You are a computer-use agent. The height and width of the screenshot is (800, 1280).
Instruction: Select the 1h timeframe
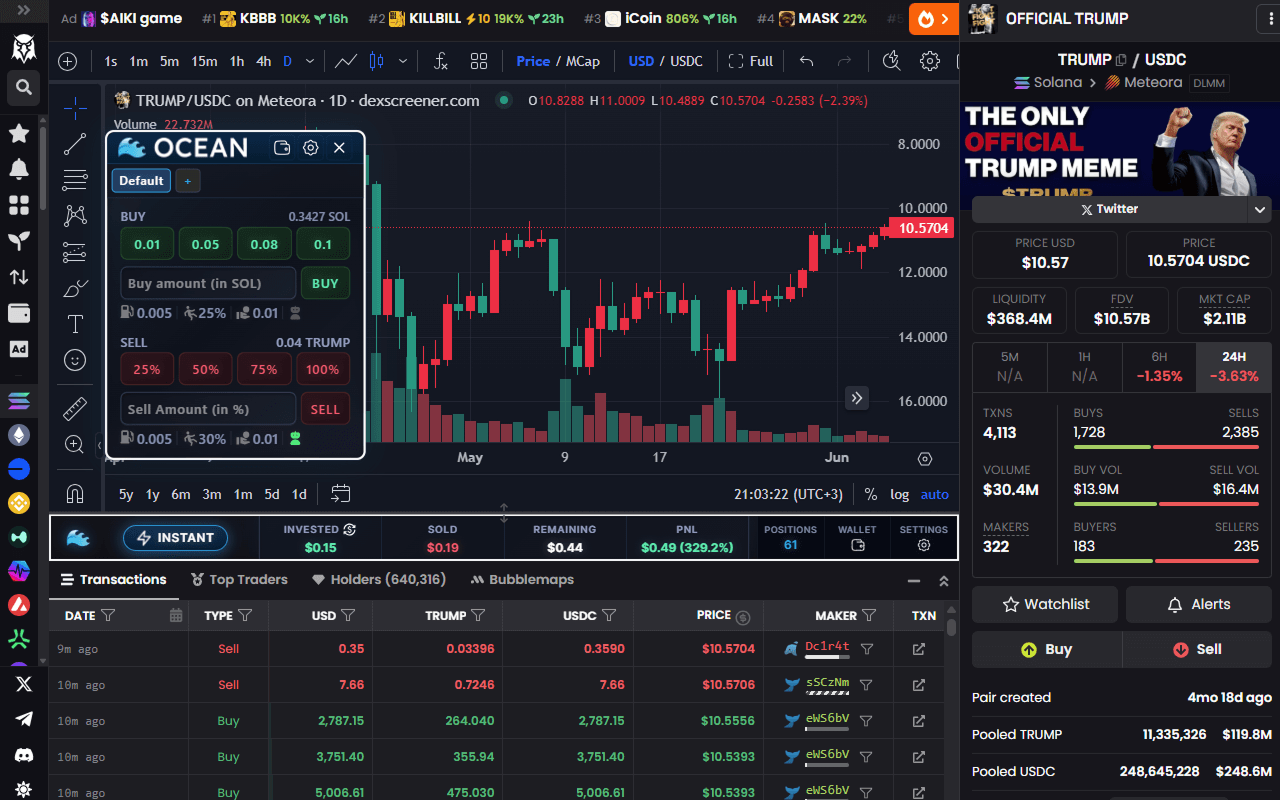[x=237, y=61]
